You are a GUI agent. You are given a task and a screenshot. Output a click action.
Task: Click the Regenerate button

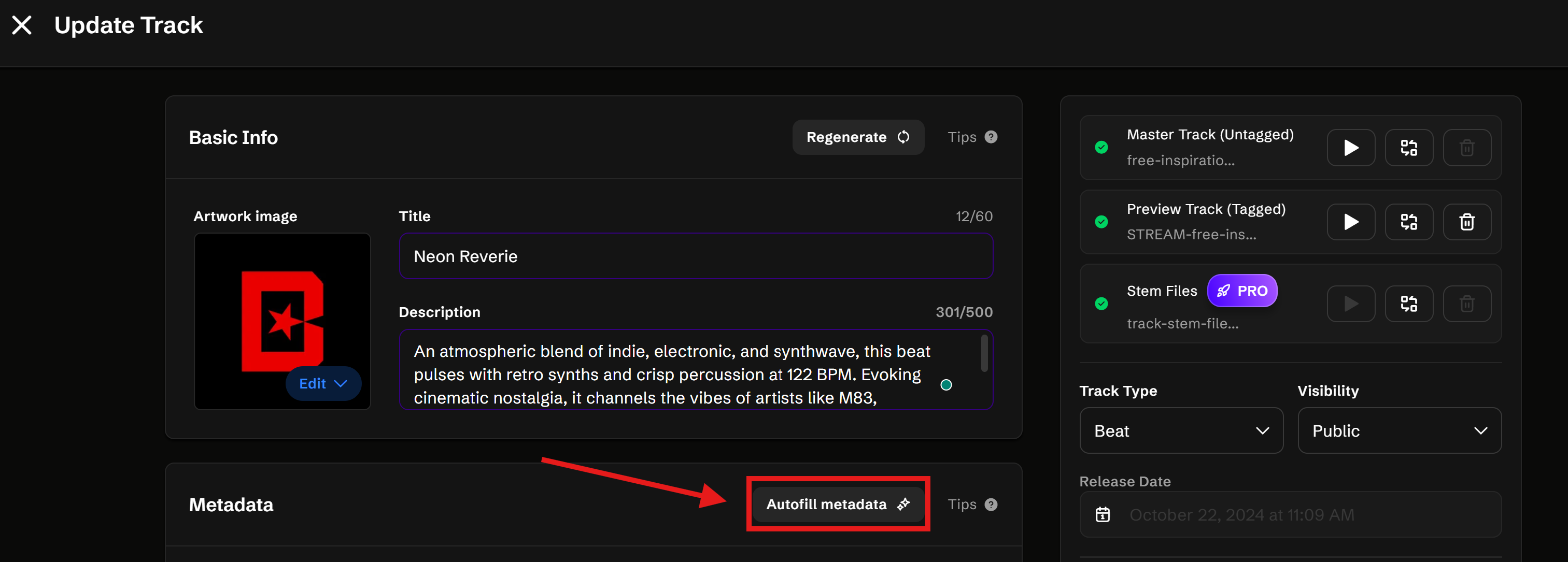pos(858,137)
